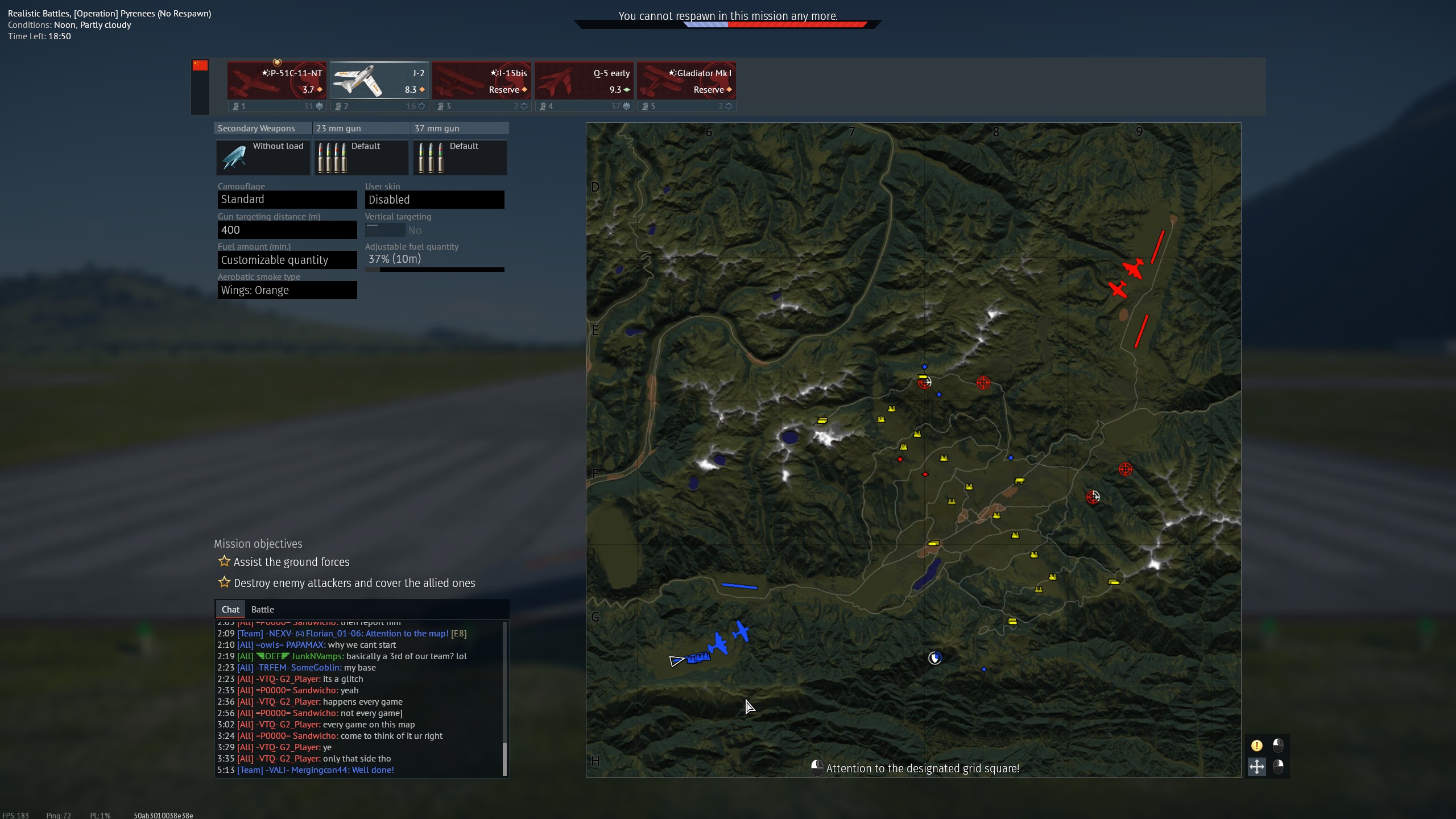Image resolution: width=1456 pixels, height=819 pixels.
Task: Click the 'You cannot respawn' notice
Action: [728, 16]
